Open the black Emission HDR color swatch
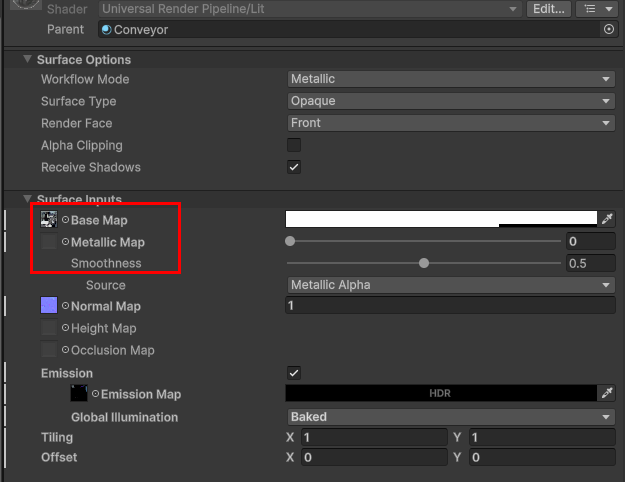This screenshot has width=625, height=482. [441, 393]
